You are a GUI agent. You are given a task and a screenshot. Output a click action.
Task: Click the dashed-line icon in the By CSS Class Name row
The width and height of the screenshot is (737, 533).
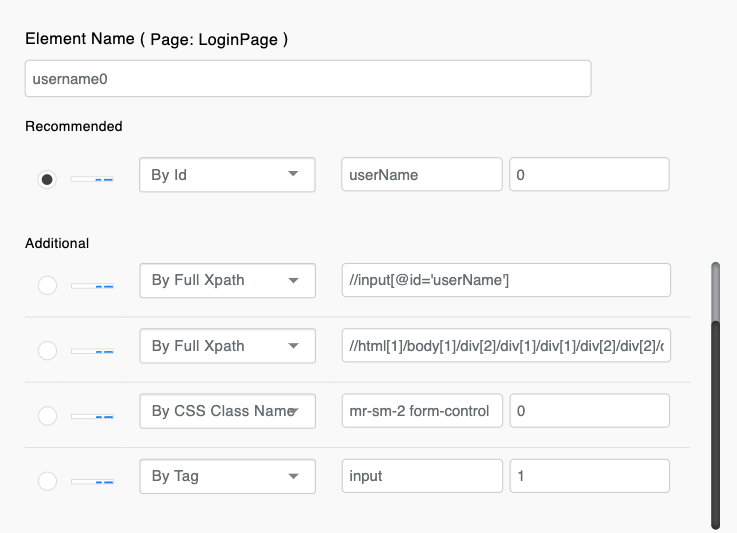pyautogui.click(x=92, y=416)
